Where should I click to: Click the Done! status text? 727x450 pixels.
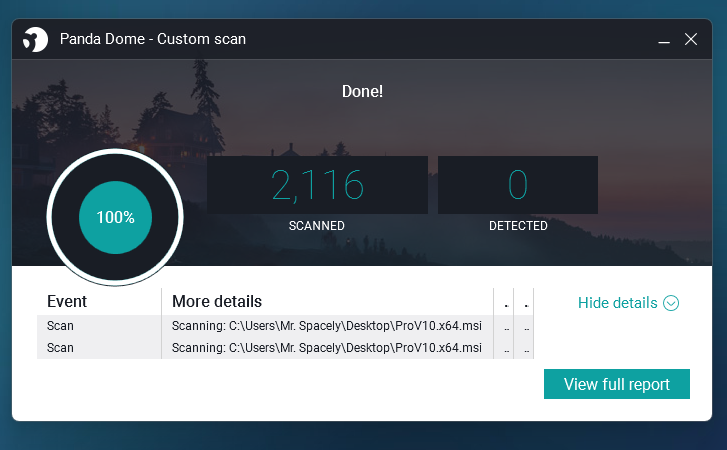tap(363, 91)
